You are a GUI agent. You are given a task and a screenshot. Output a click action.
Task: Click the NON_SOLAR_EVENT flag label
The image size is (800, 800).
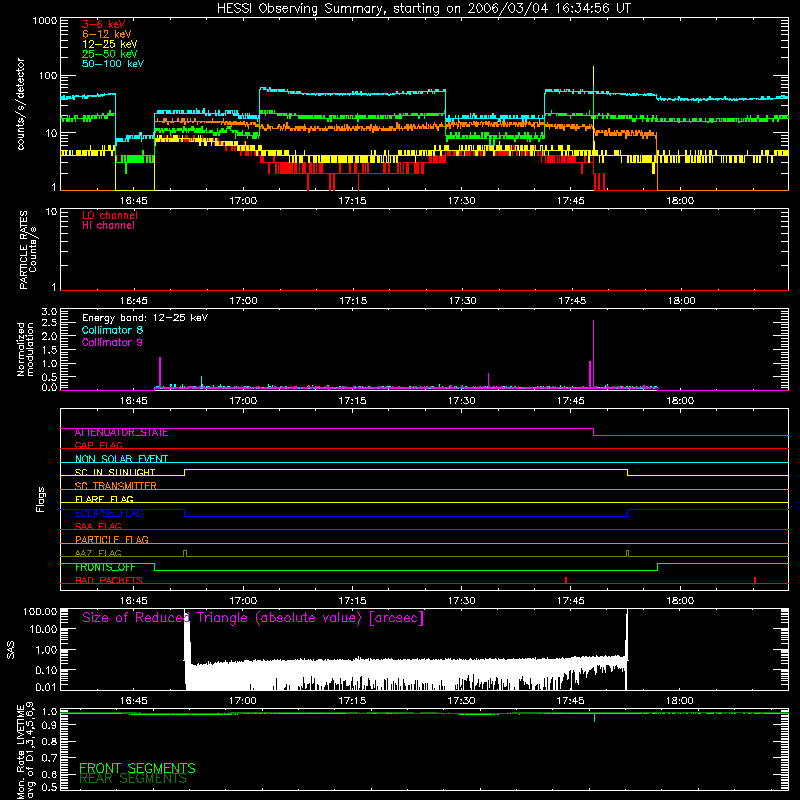pyautogui.click(x=121, y=459)
